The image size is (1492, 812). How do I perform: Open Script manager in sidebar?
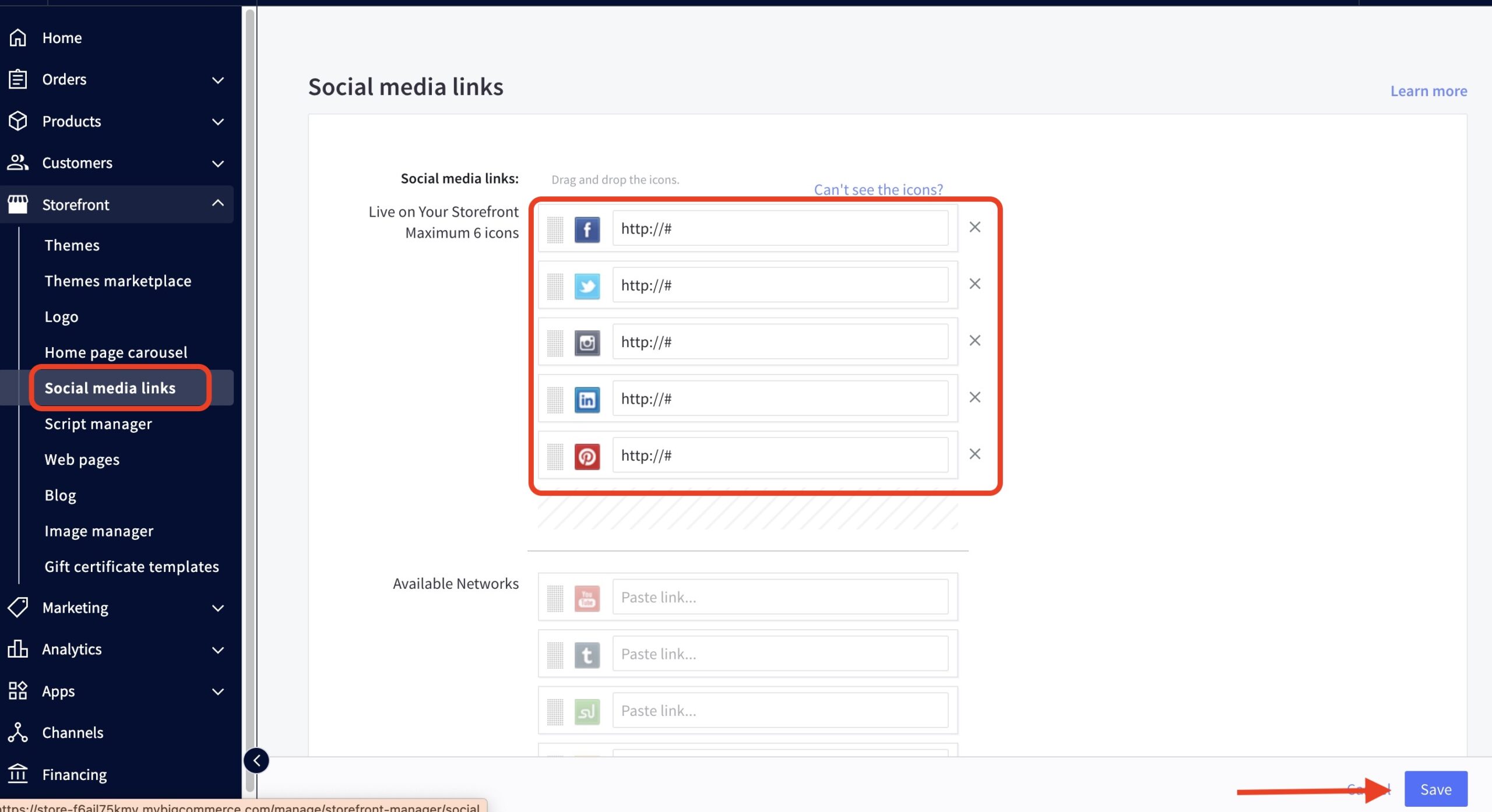(x=98, y=424)
